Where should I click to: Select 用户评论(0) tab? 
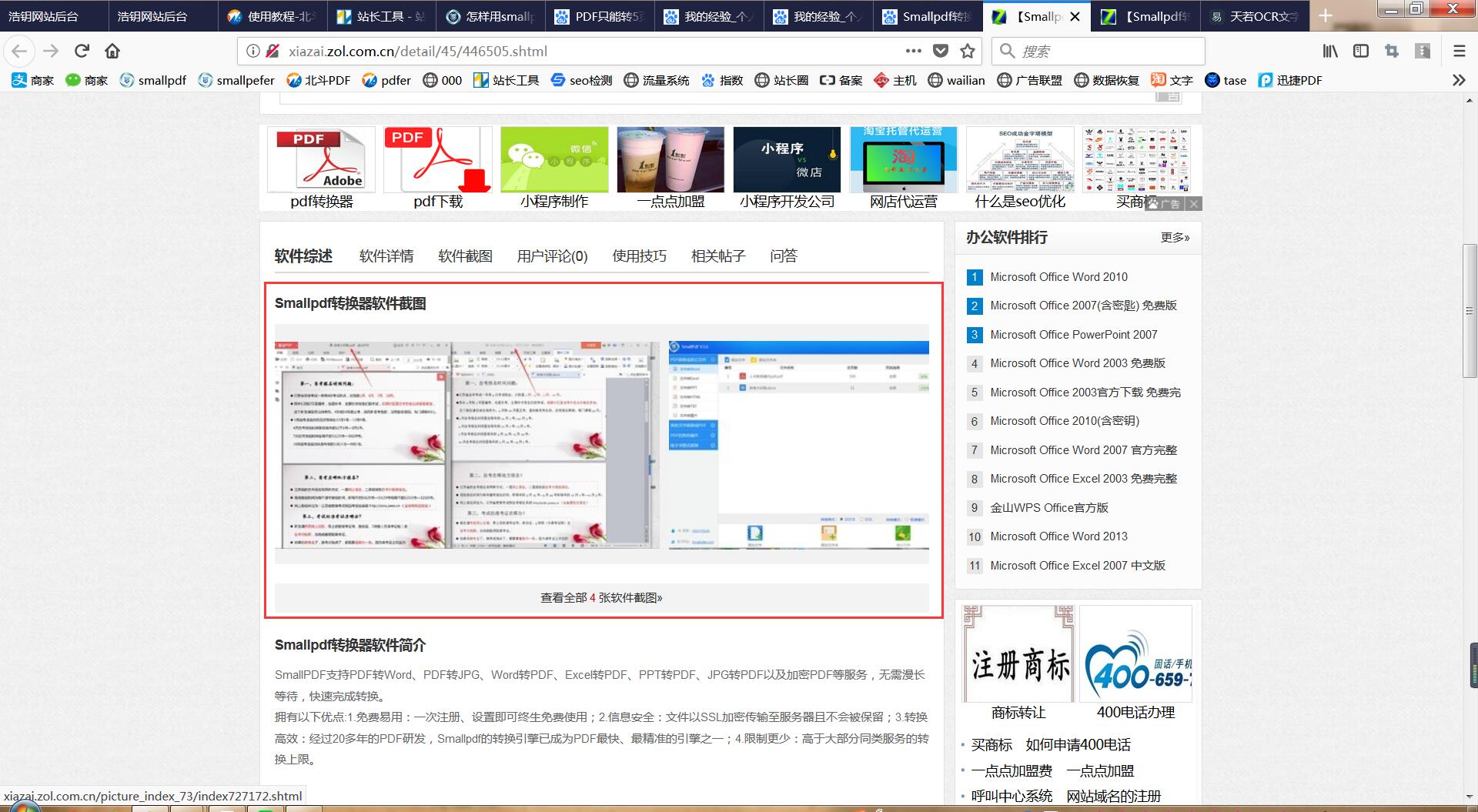[552, 256]
